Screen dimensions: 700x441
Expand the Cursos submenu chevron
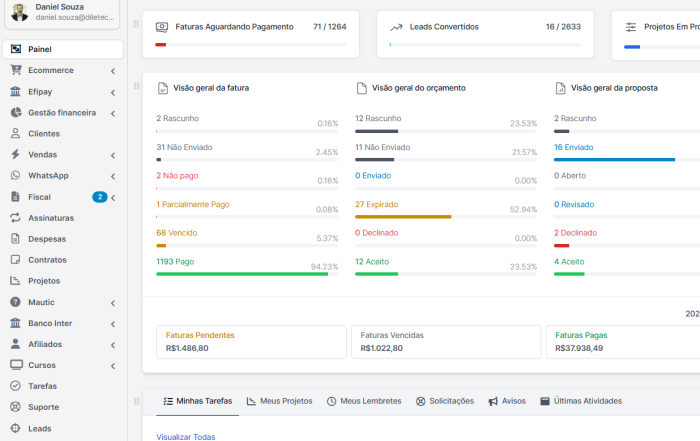pyautogui.click(x=113, y=366)
